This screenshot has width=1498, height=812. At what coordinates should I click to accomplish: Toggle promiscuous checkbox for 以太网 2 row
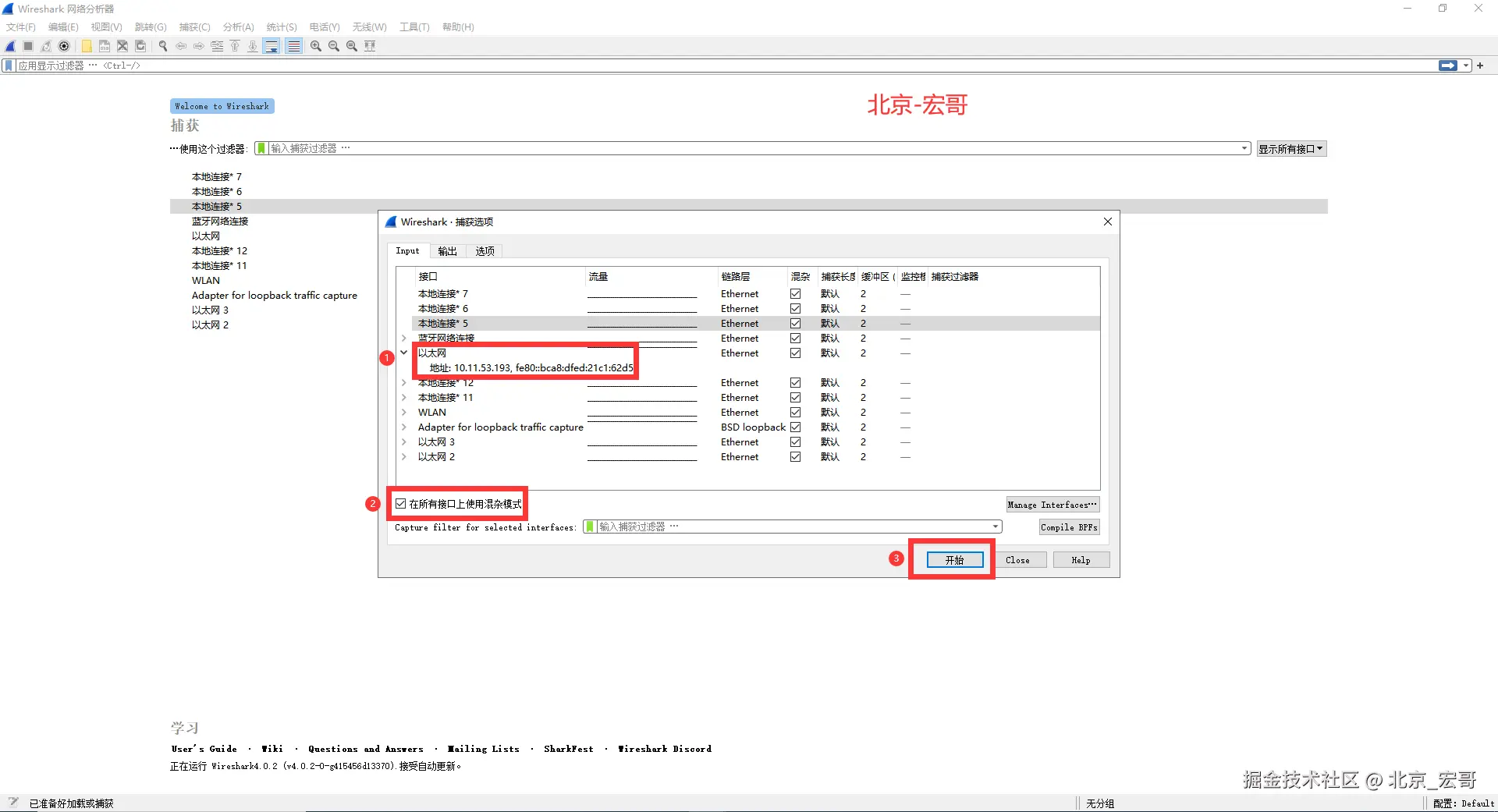coord(795,457)
